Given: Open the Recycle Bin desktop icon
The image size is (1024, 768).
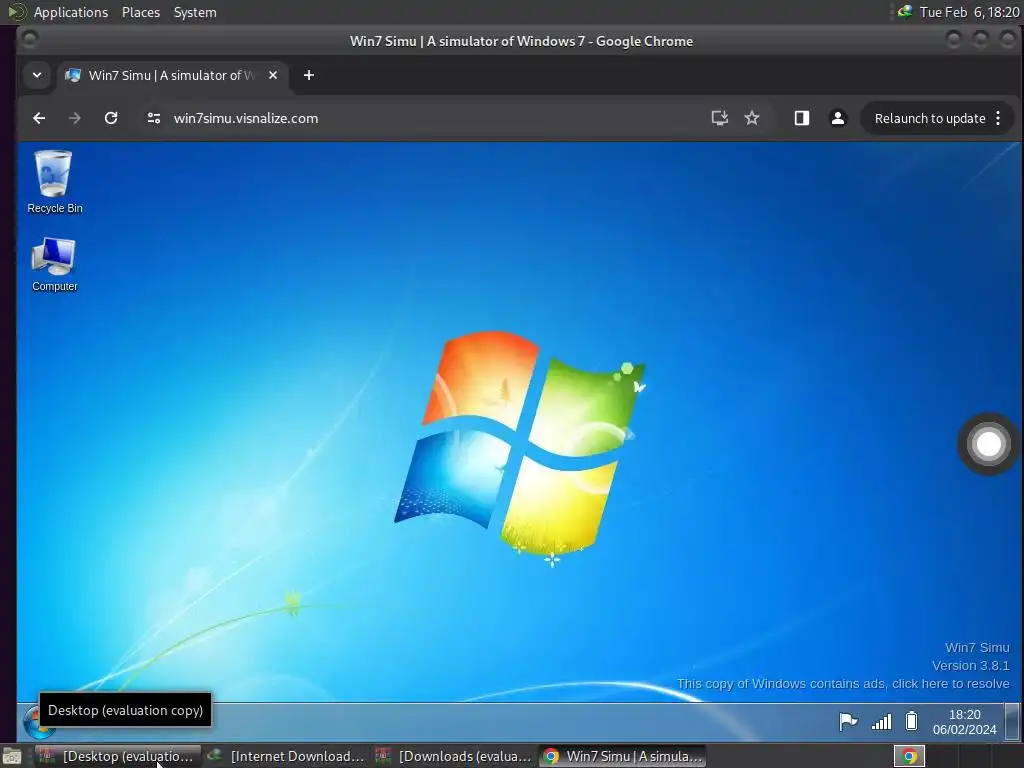Looking at the screenshot, I should pyautogui.click(x=54, y=182).
